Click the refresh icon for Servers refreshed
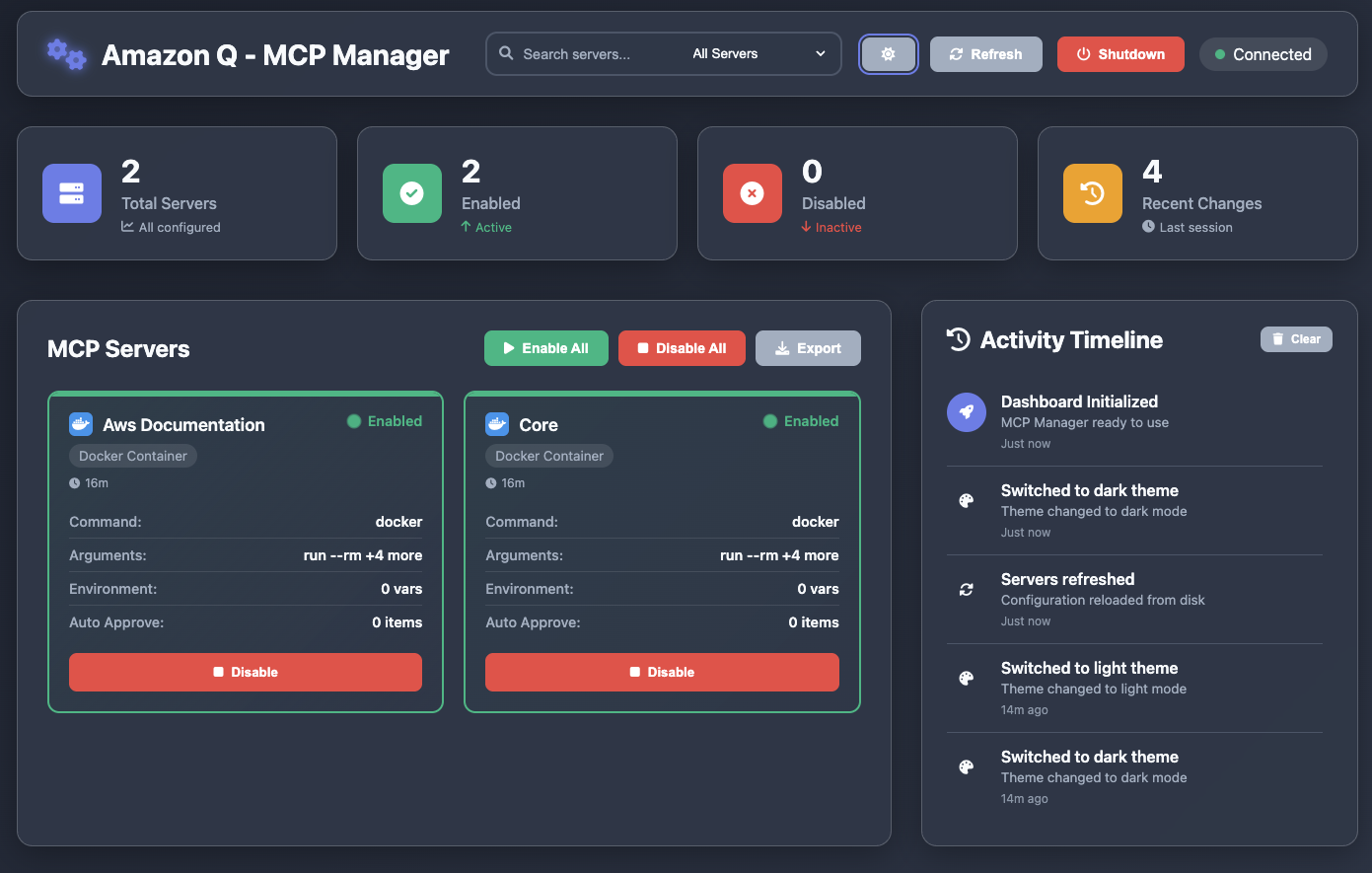 [967, 590]
